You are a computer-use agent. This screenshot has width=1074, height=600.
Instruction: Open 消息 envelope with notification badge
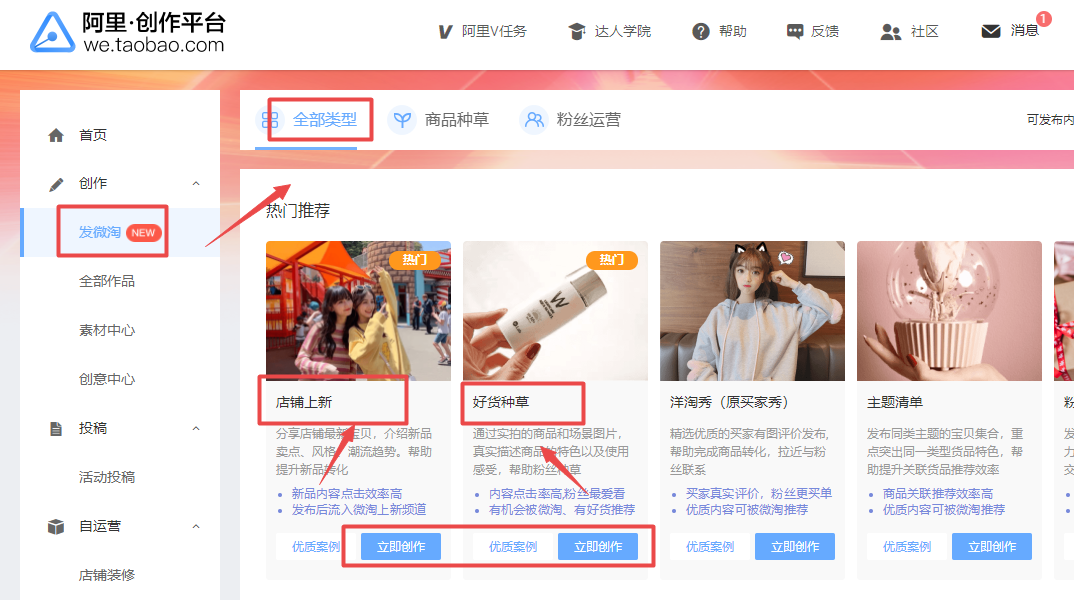992,31
